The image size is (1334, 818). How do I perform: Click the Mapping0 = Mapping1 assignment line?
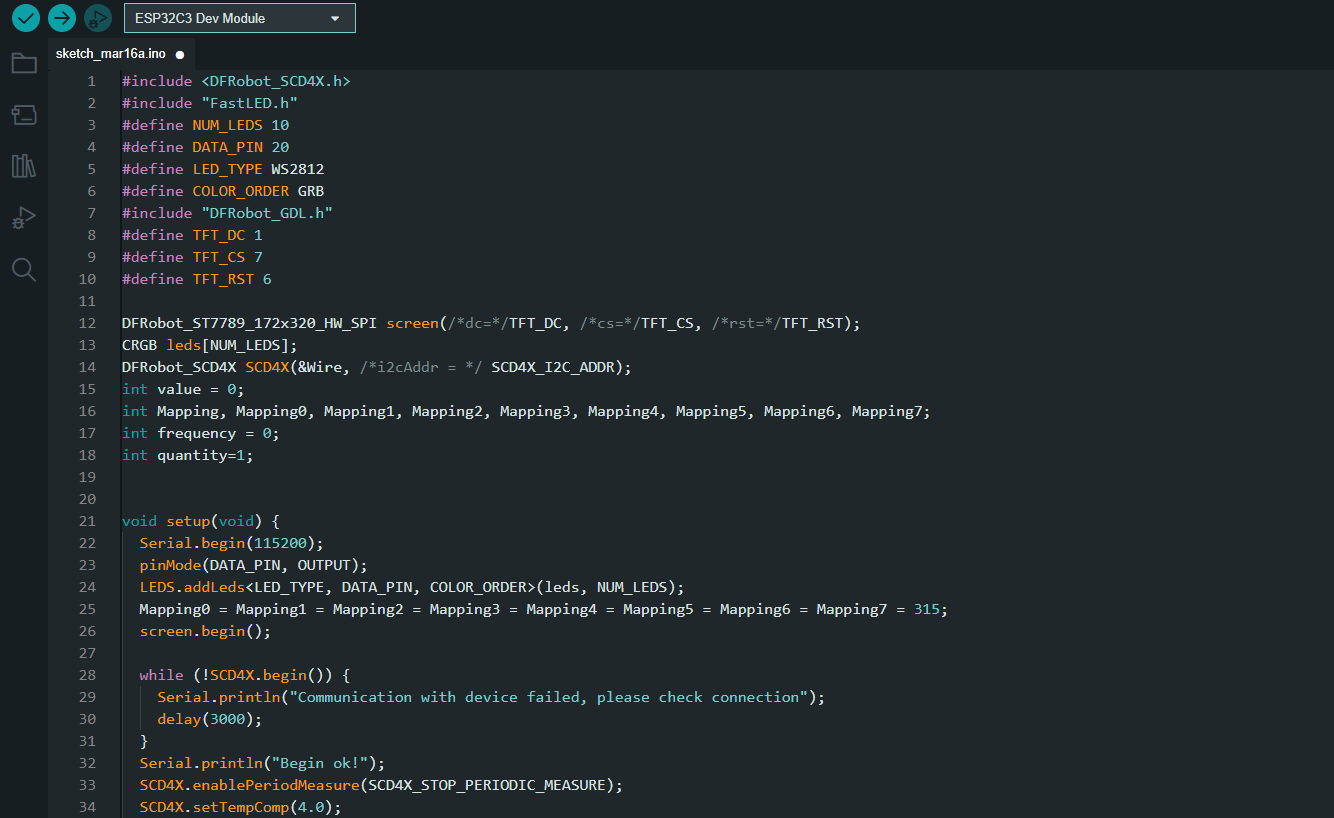543,609
